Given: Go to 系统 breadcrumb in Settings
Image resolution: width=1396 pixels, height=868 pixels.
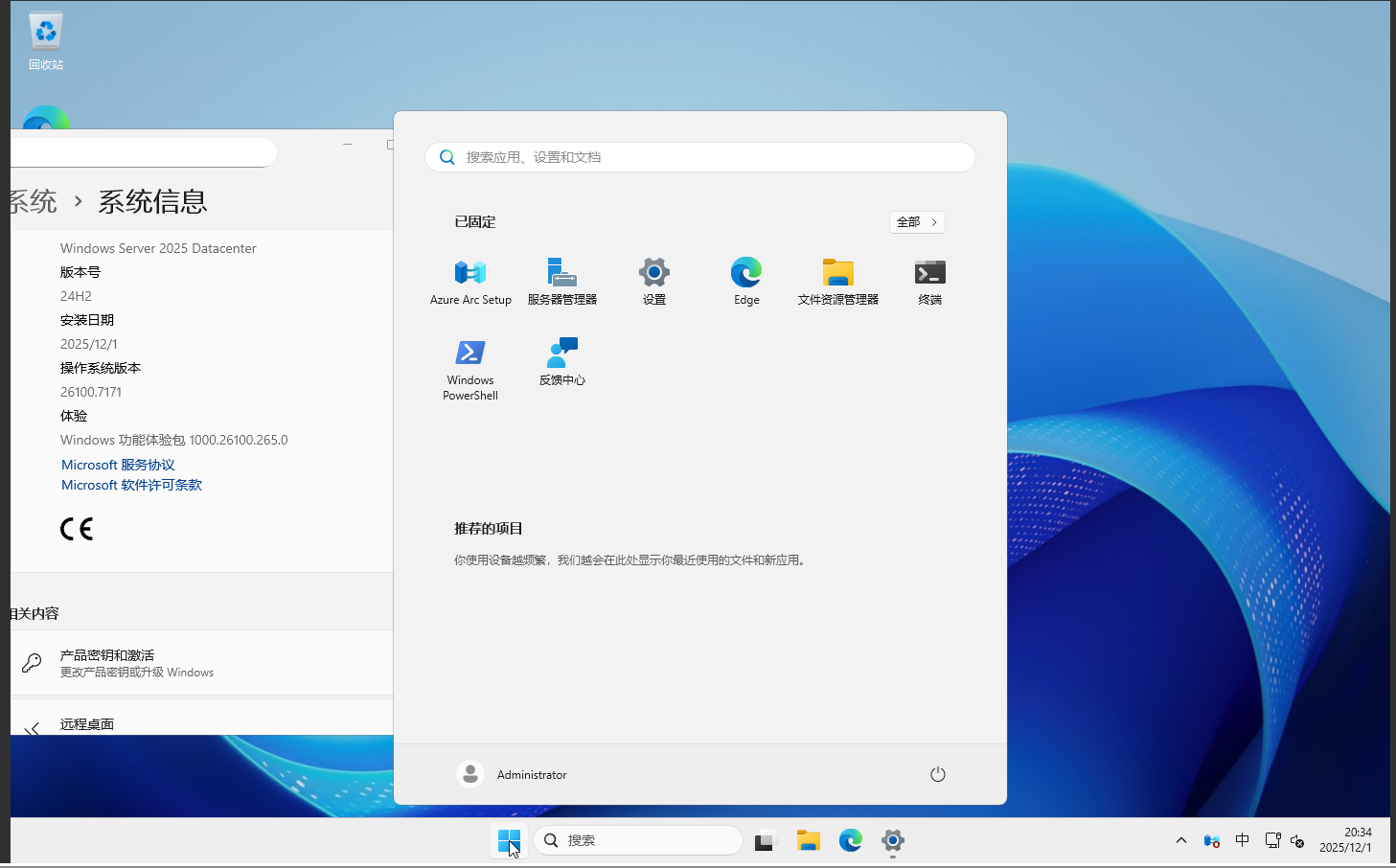Looking at the screenshot, I should click(x=34, y=201).
